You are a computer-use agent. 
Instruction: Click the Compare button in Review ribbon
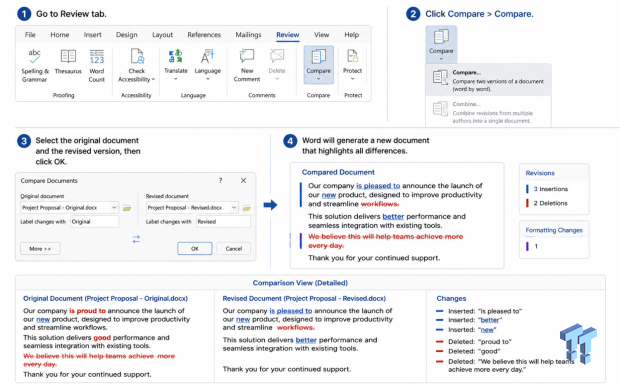click(318, 65)
